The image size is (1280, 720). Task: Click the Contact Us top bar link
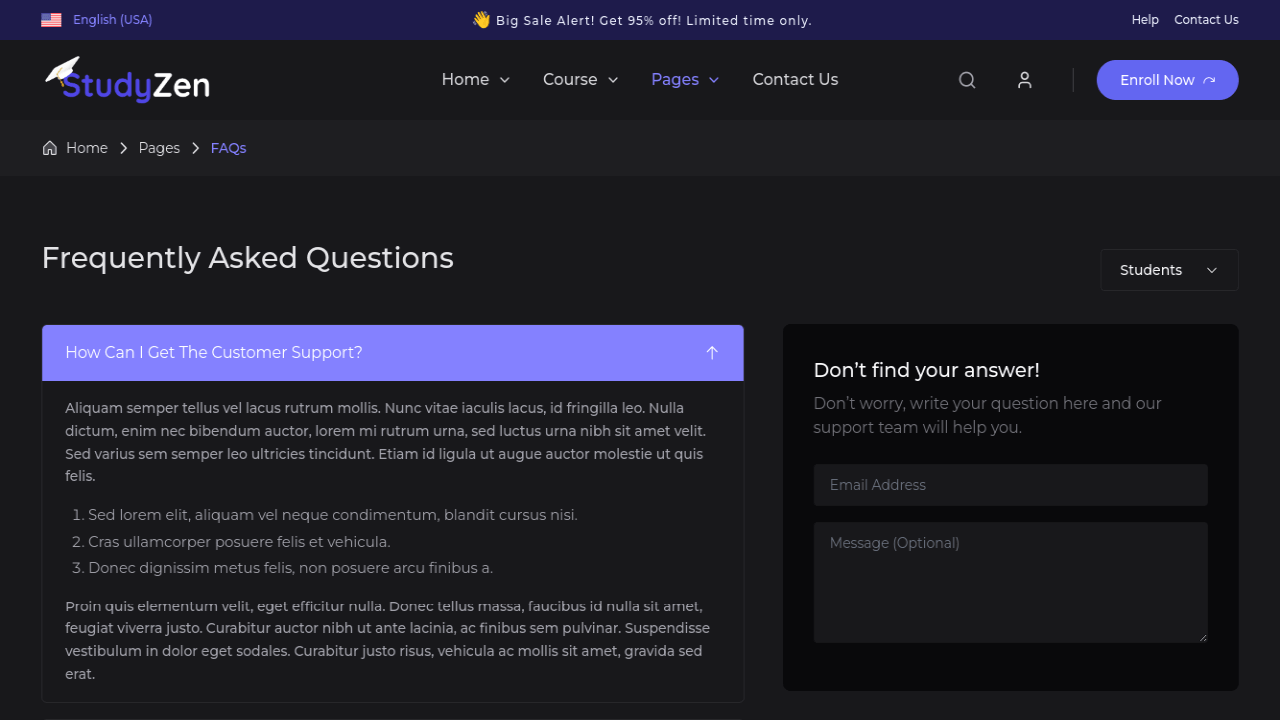pyautogui.click(x=1206, y=20)
